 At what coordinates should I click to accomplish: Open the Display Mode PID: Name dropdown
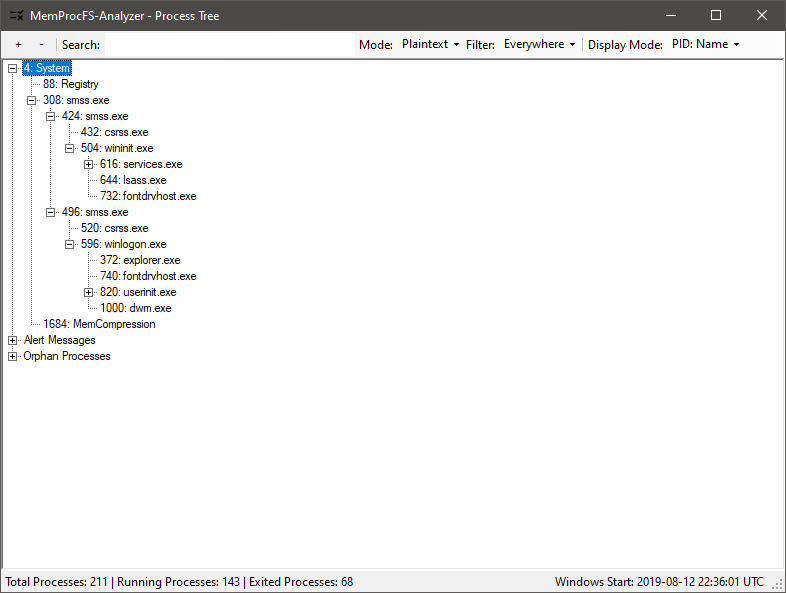pyautogui.click(x=705, y=45)
